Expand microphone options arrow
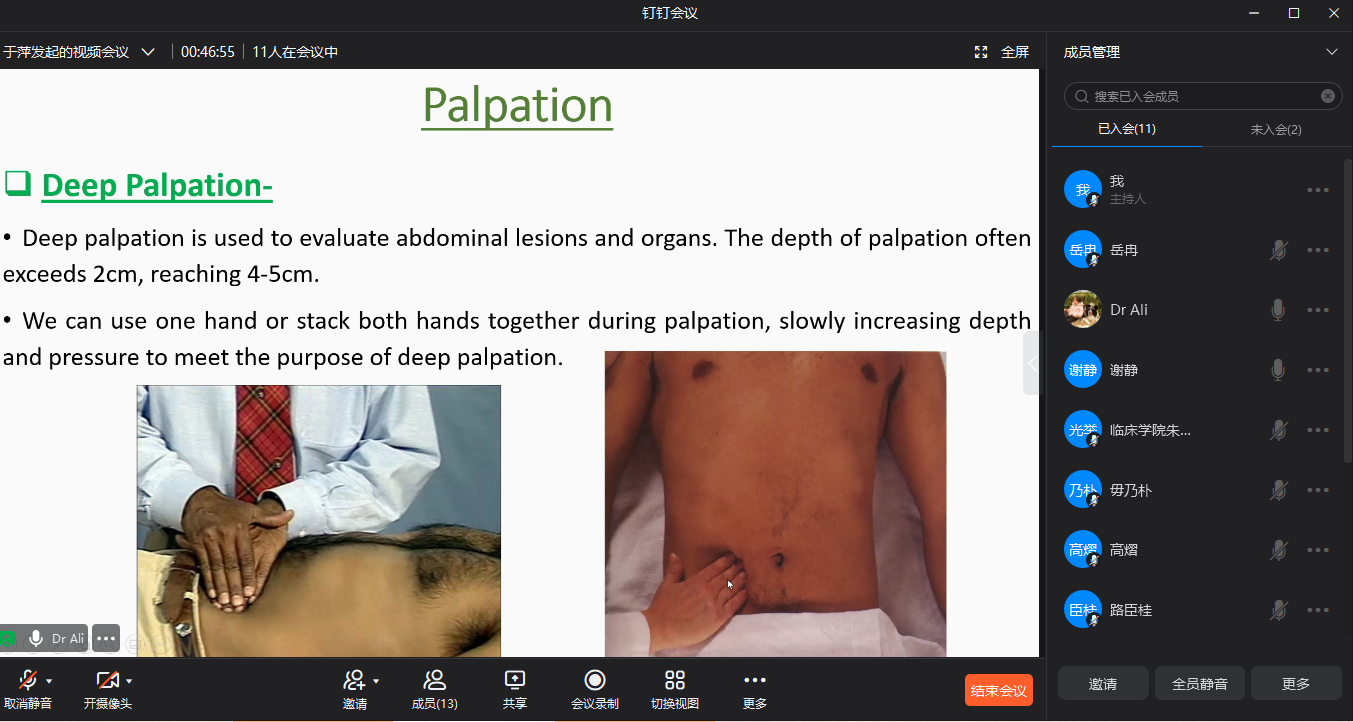Viewport: 1353px width, 722px height. 49,681
